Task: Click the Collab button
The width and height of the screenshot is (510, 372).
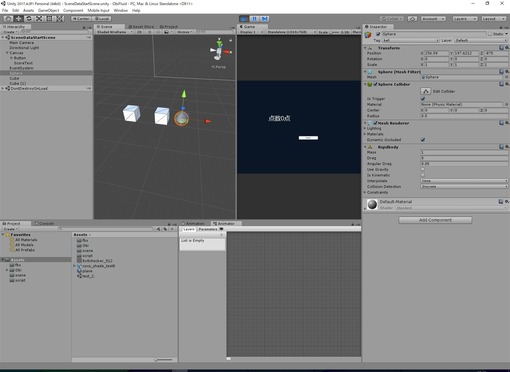Action: (x=392, y=19)
